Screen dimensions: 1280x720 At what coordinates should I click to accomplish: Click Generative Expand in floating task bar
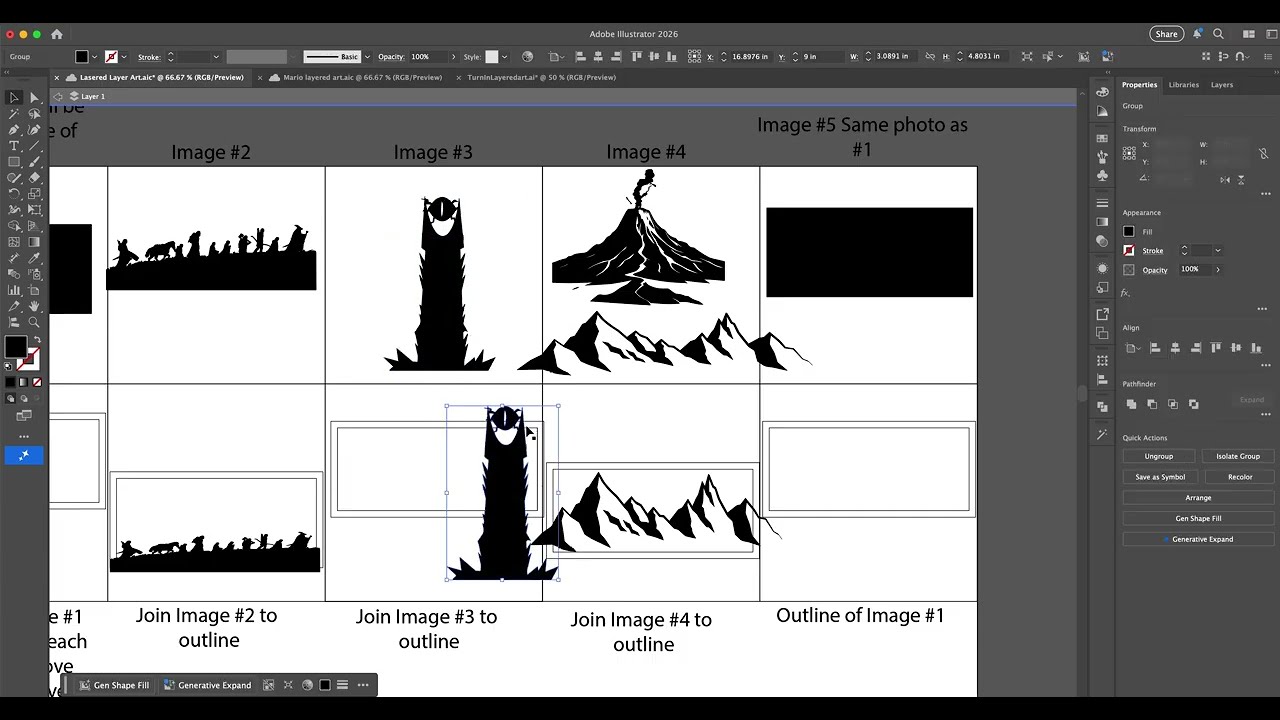pyautogui.click(x=207, y=685)
